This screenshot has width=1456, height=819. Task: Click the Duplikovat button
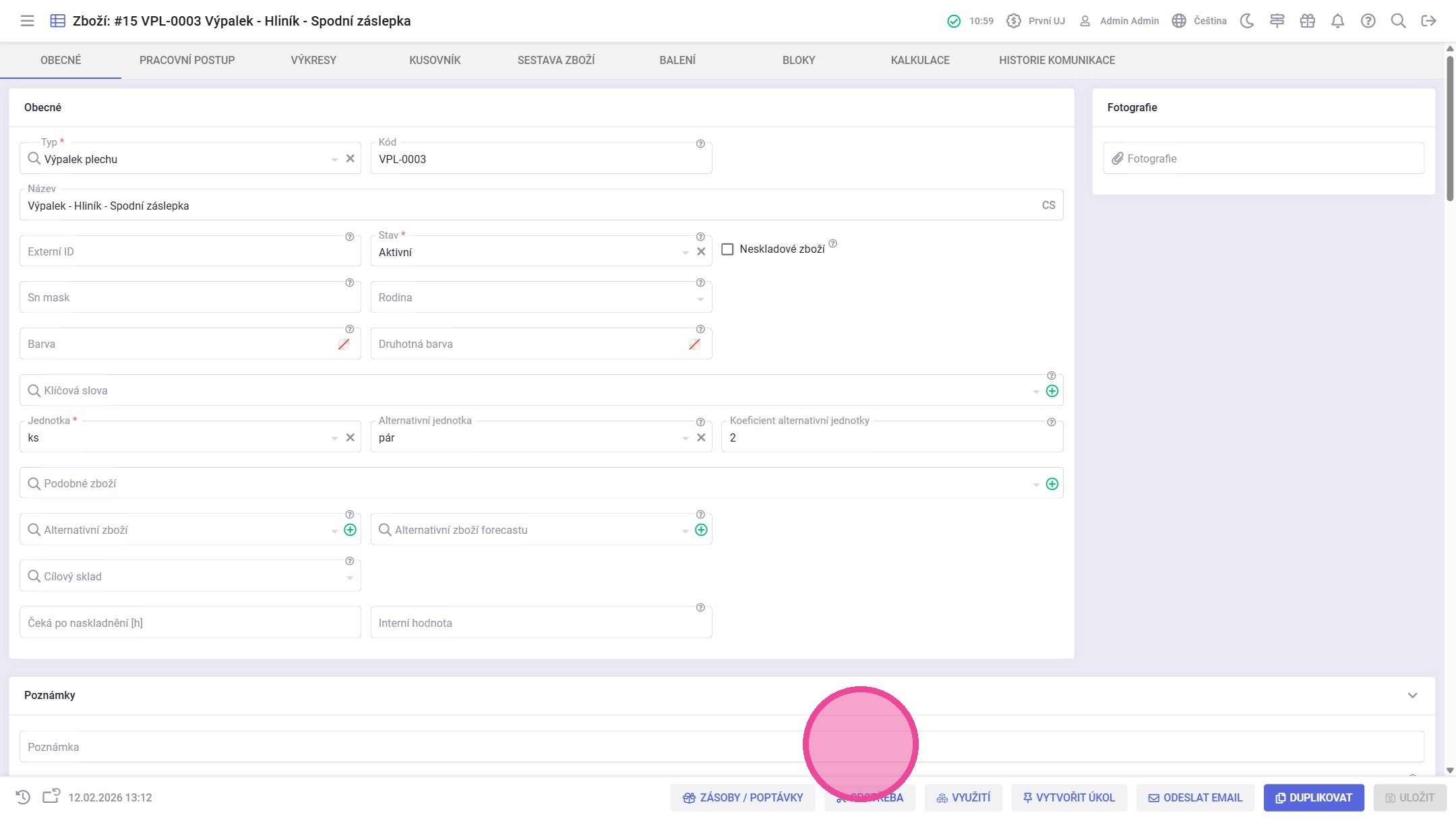tap(1313, 797)
